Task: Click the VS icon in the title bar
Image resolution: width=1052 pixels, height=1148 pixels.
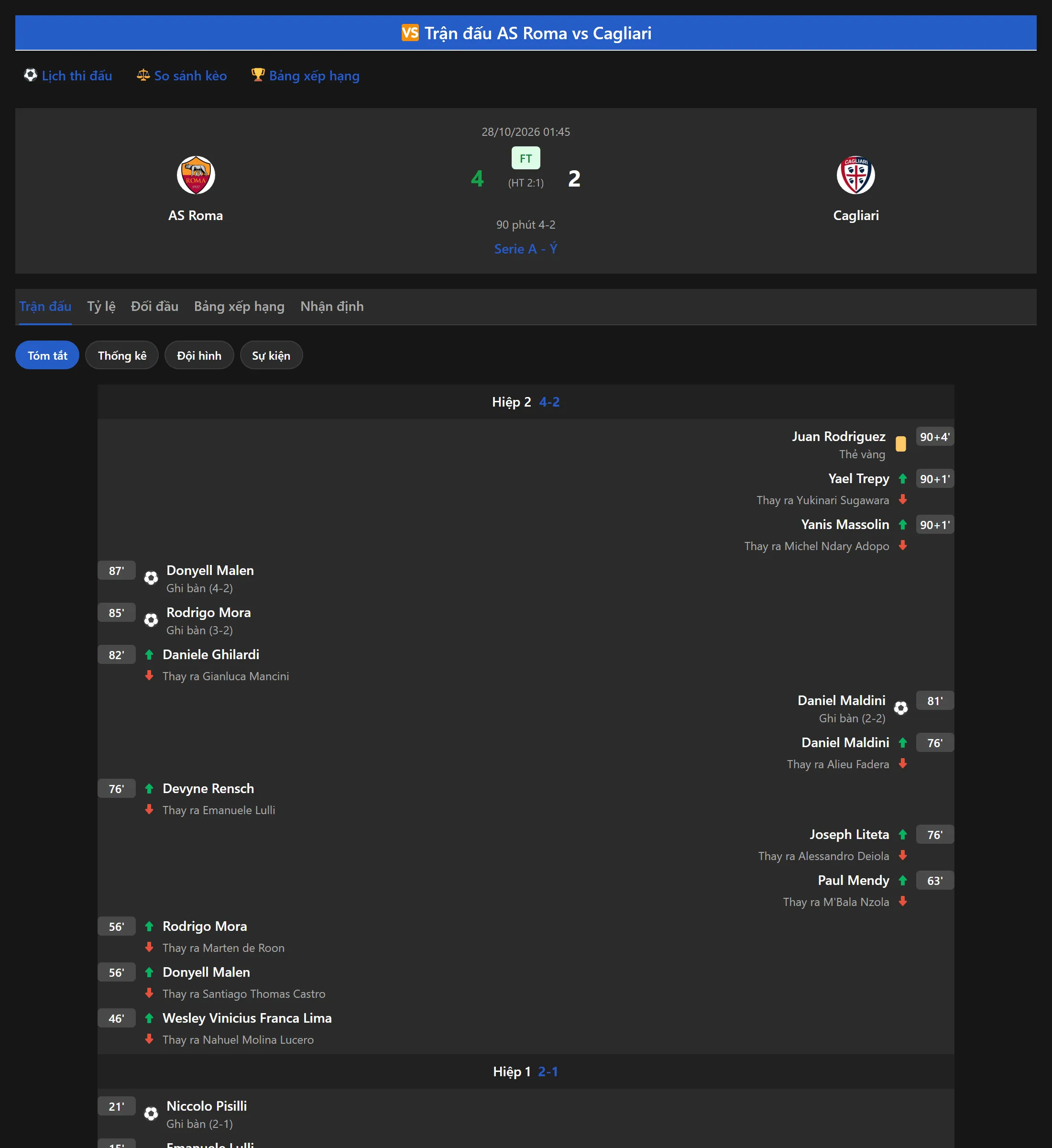Action: [410, 33]
